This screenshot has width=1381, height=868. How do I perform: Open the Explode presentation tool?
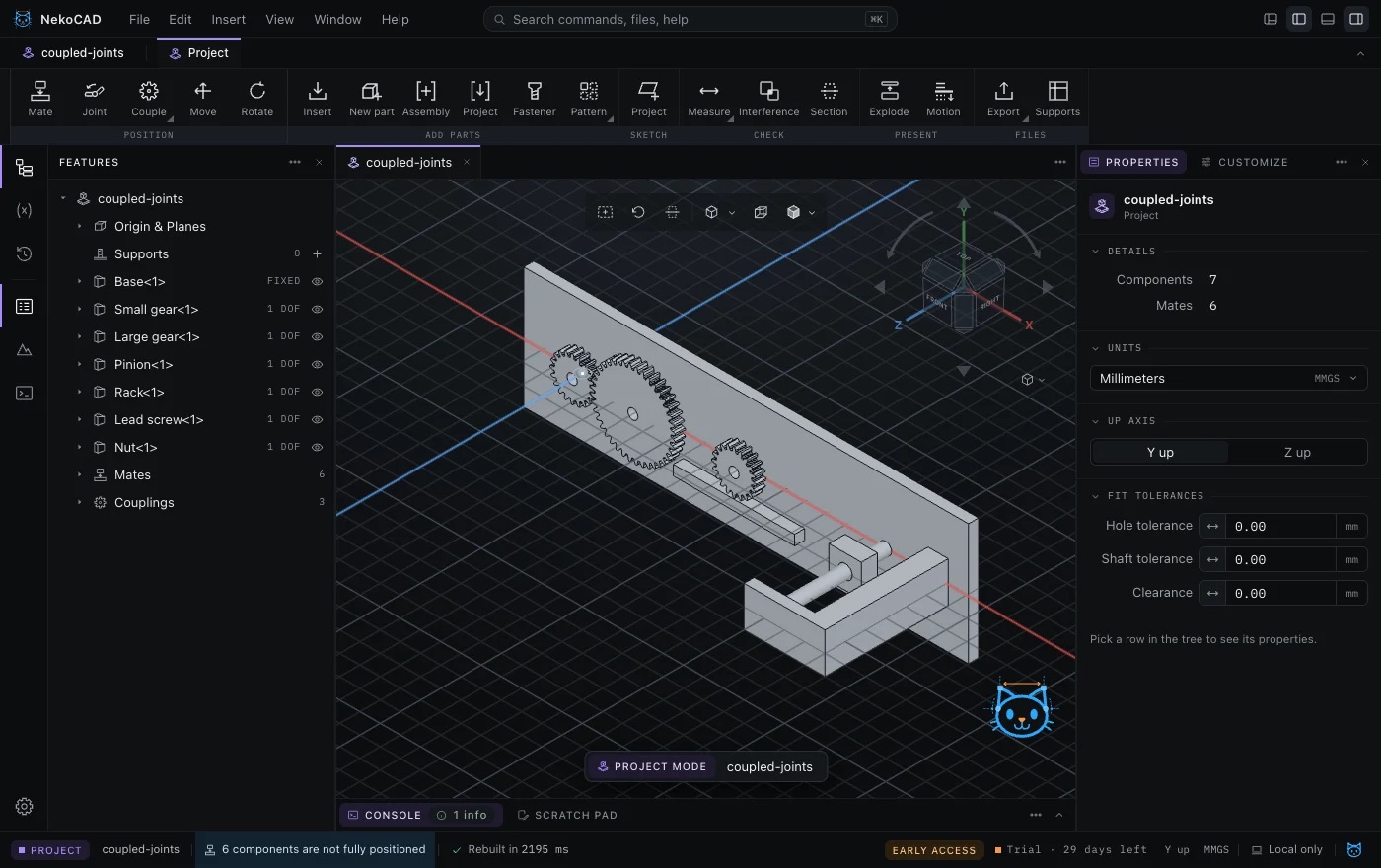pyautogui.click(x=890, y=99)
